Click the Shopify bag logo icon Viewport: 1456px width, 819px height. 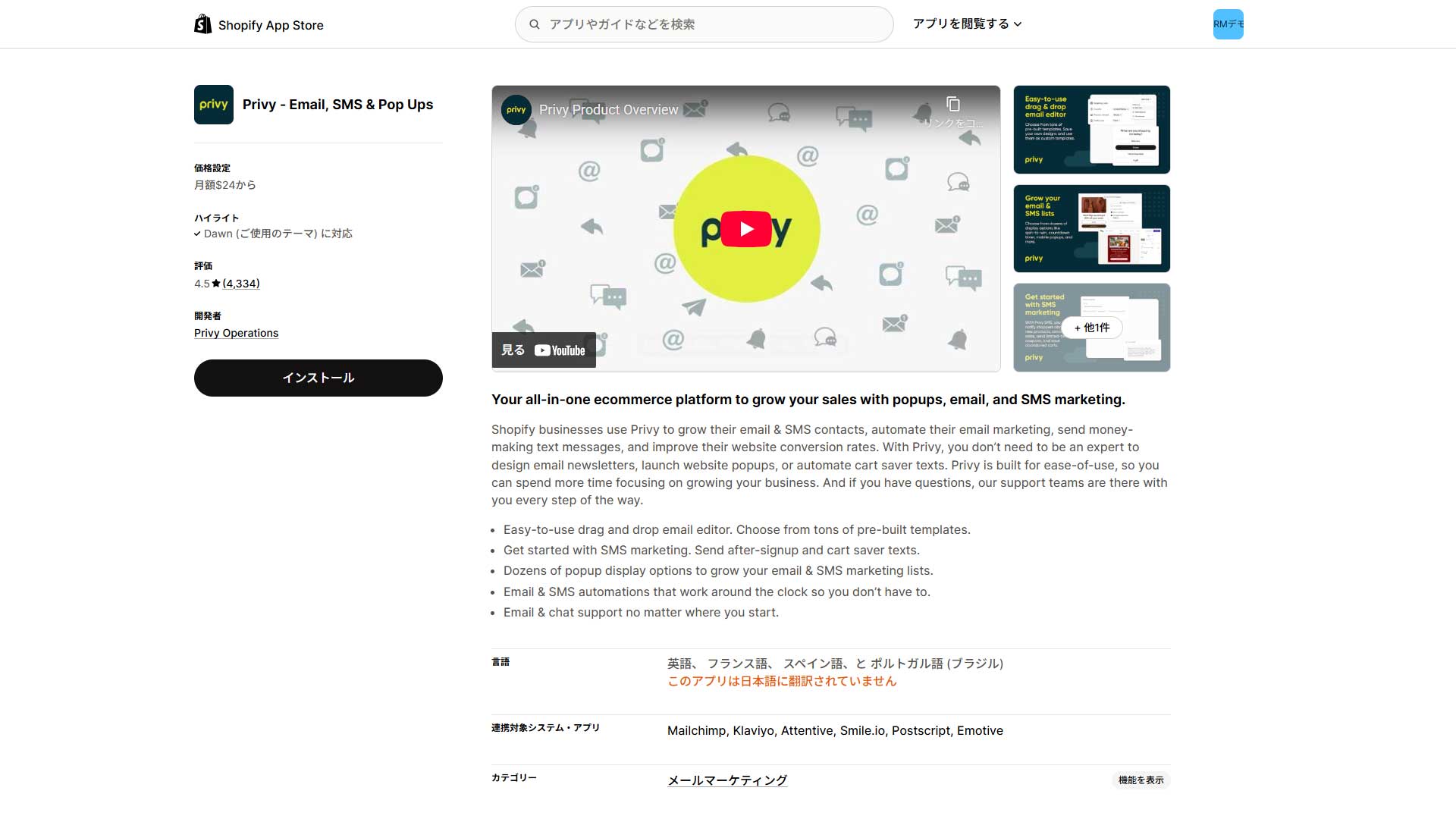[202, 24]
